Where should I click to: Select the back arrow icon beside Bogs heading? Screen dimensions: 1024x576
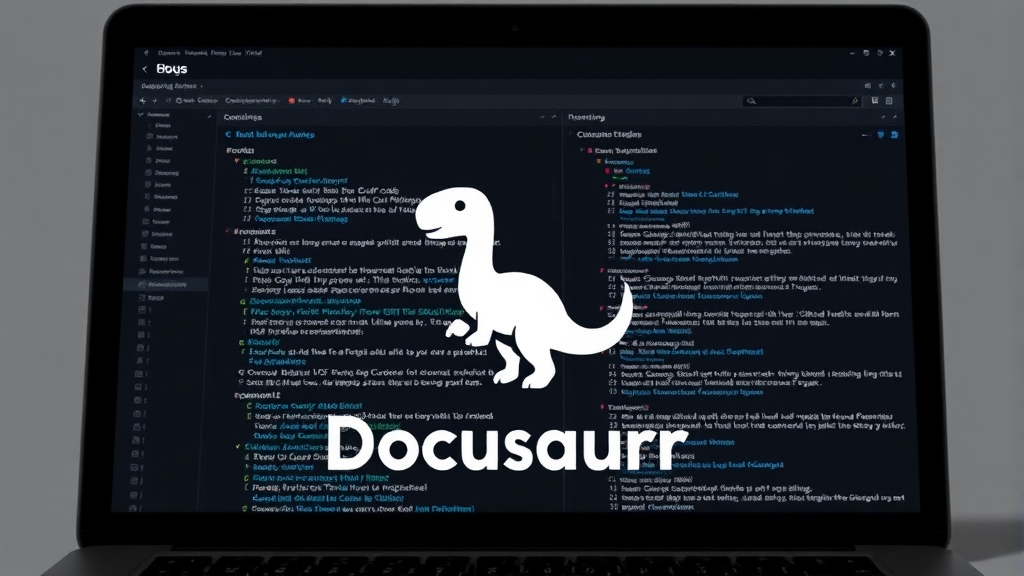145,68
